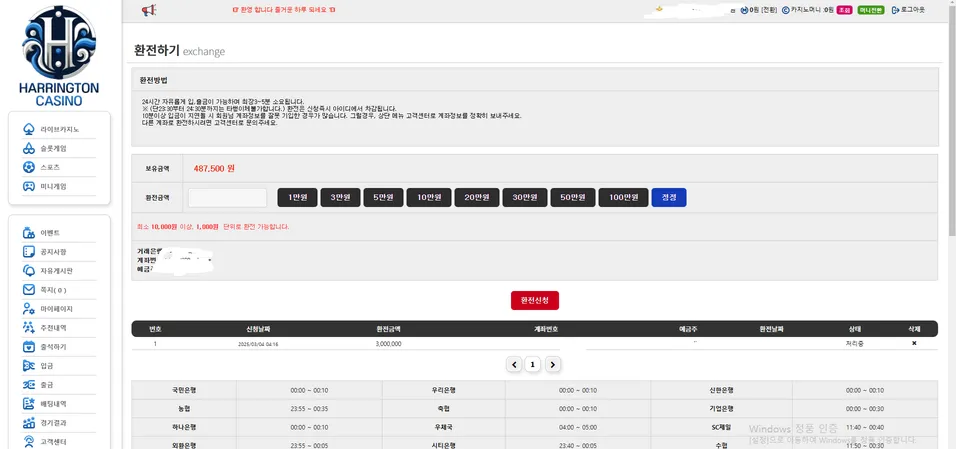Select the 슬롯게임 sidebar icon
956x449 pixels.
coord(28,148)
